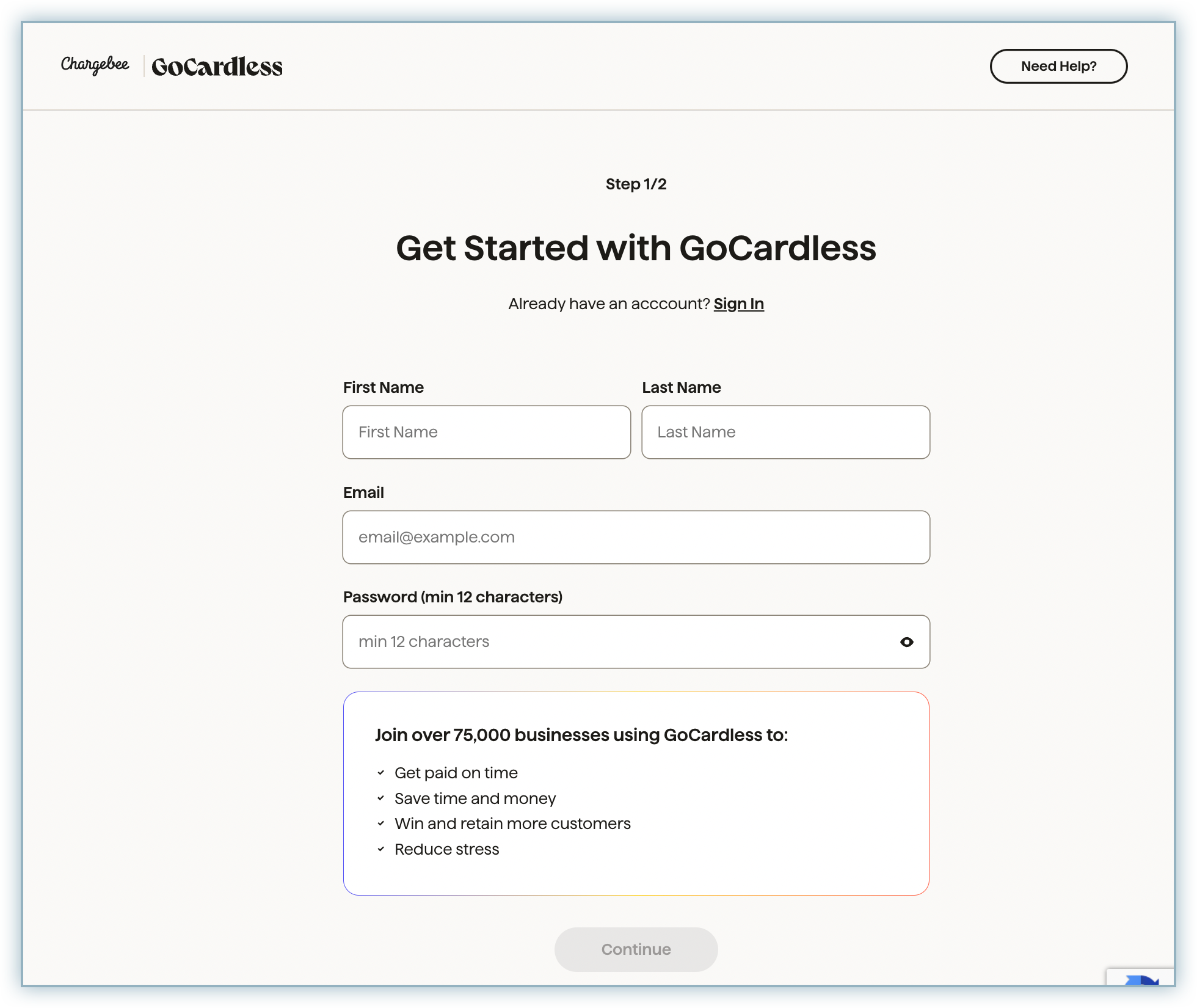Click into the Email input field
Image resolution: width=1197 pixels, height=1008 pixels.
click(x=635, y=537)
